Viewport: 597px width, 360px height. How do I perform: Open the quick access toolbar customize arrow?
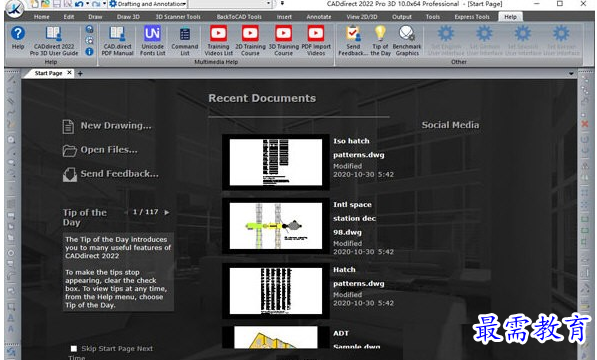[282, 3]
